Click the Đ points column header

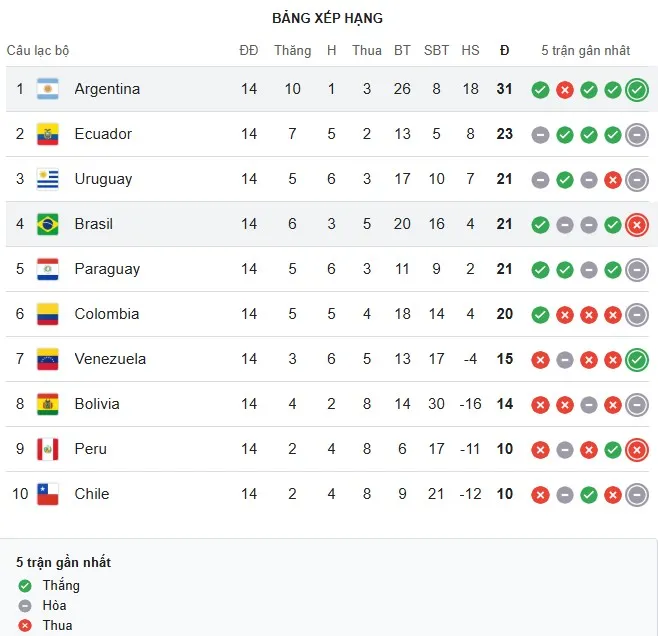(505, 50)
